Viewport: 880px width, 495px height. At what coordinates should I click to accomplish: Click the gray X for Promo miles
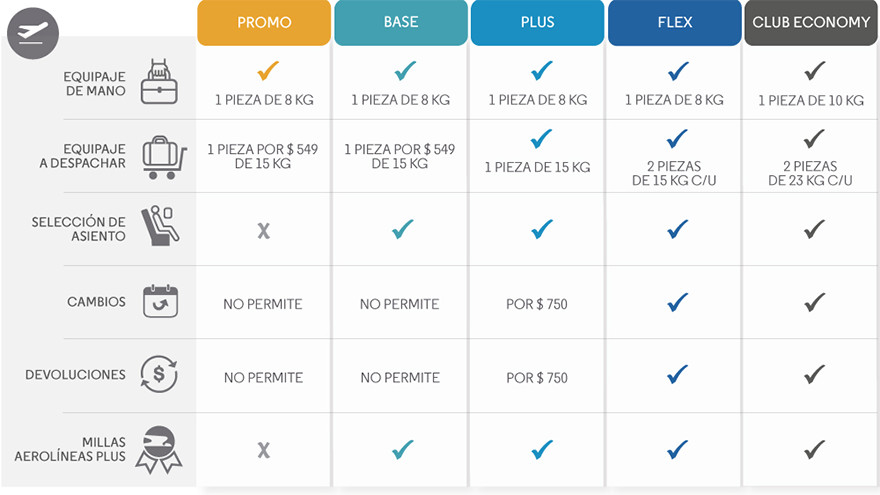coord(263,450)
